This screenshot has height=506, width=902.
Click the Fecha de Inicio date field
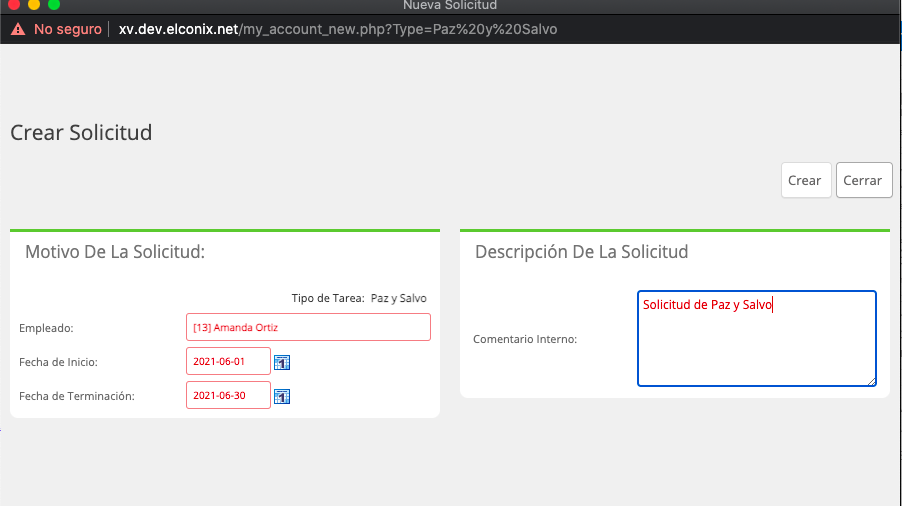pos(228,361)
